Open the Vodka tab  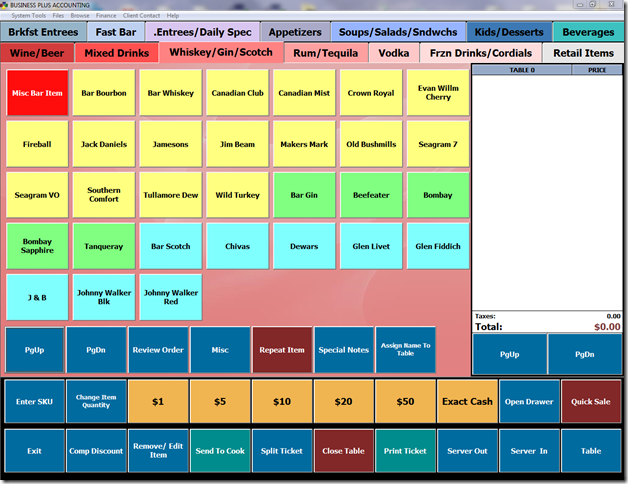coord(394,53)
